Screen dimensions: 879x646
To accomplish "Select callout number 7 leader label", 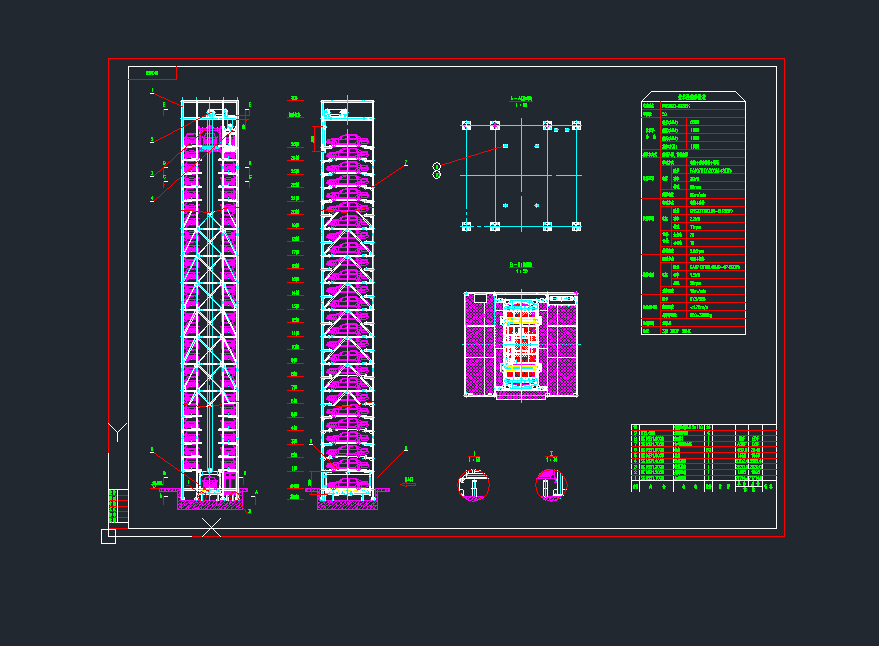I will 406,162.
